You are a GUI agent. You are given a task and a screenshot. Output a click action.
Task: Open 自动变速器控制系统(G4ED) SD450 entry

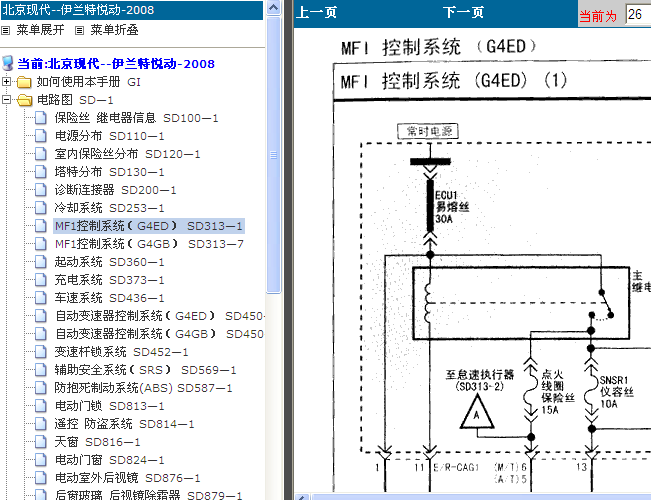[159, 316]
